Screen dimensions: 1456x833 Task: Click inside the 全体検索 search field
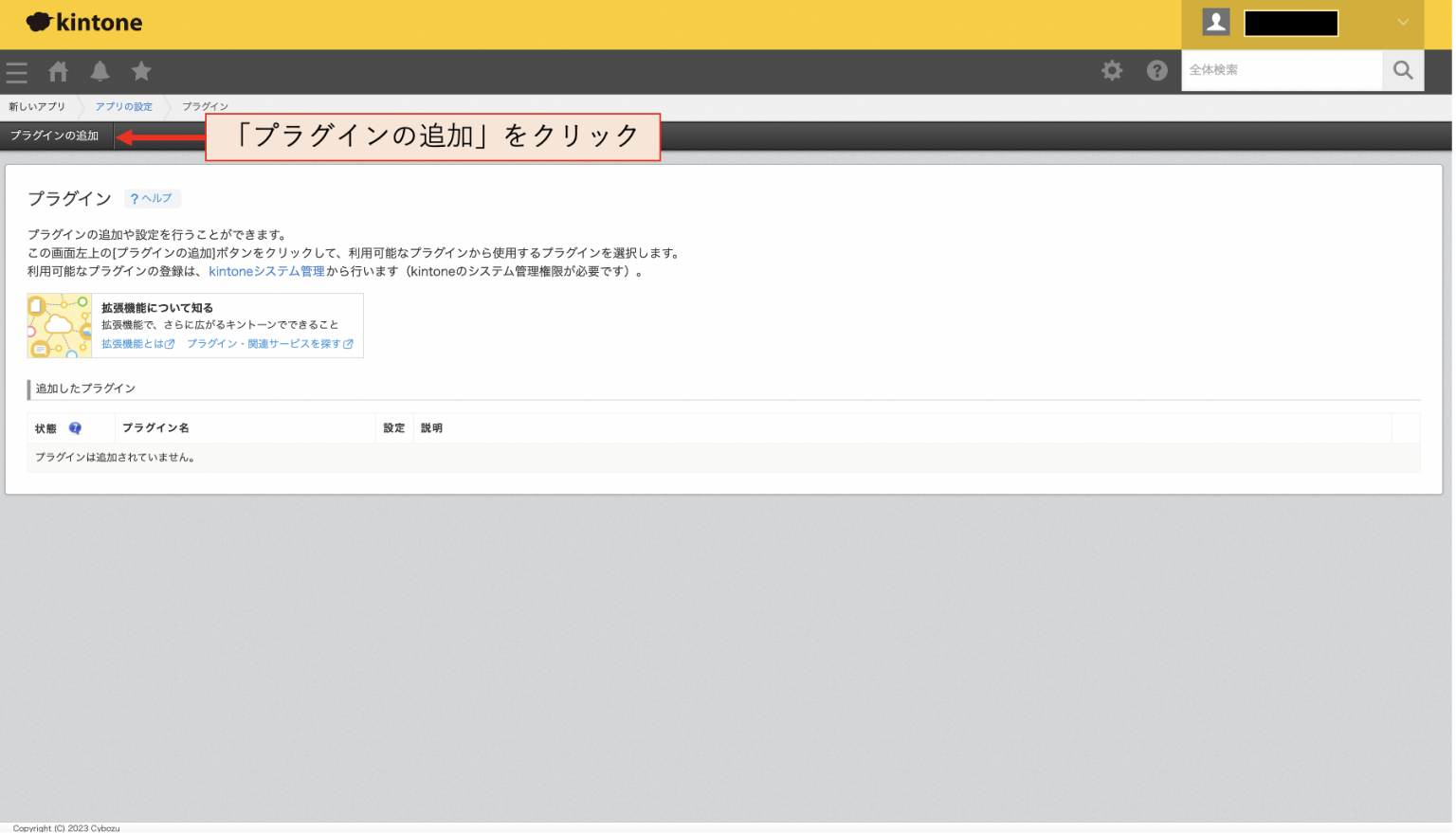click(x=1280, y=70)
